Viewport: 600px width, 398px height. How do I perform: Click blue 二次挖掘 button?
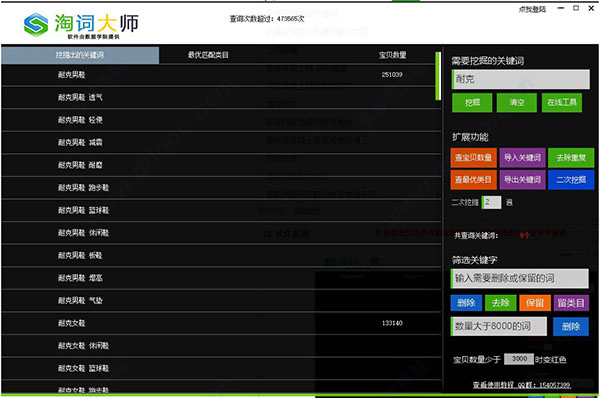tap(571, 180)
